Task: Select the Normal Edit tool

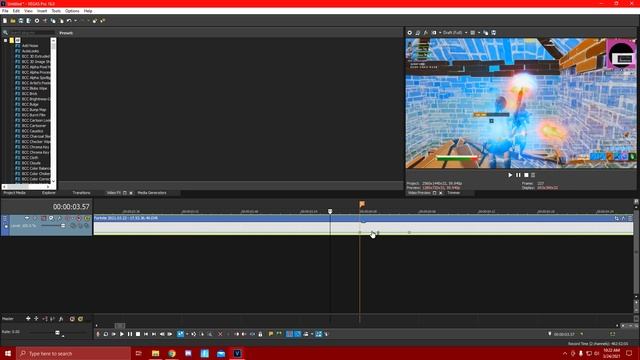Action: [x=180, y=334]
